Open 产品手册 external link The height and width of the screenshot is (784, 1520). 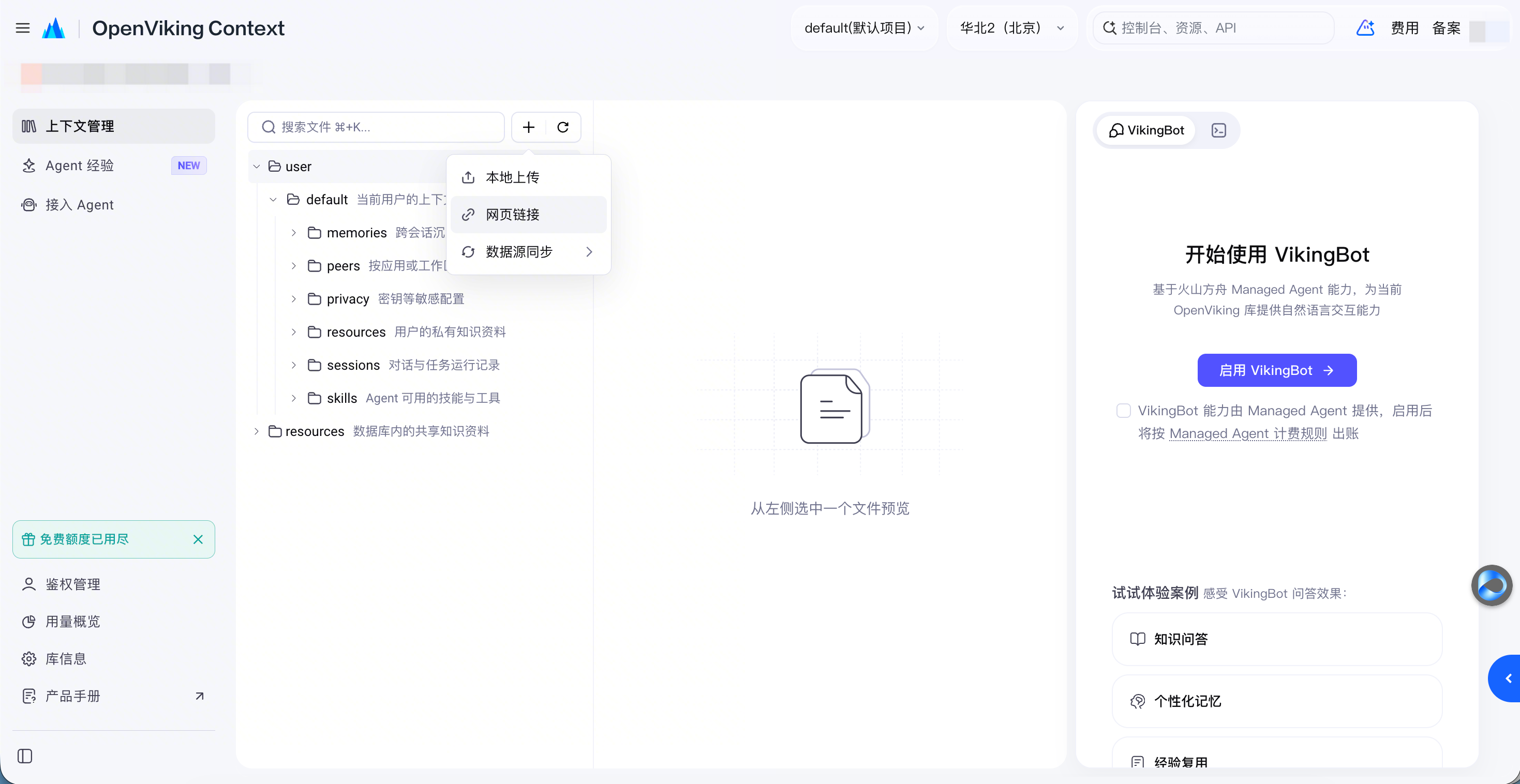coord(113,696)
